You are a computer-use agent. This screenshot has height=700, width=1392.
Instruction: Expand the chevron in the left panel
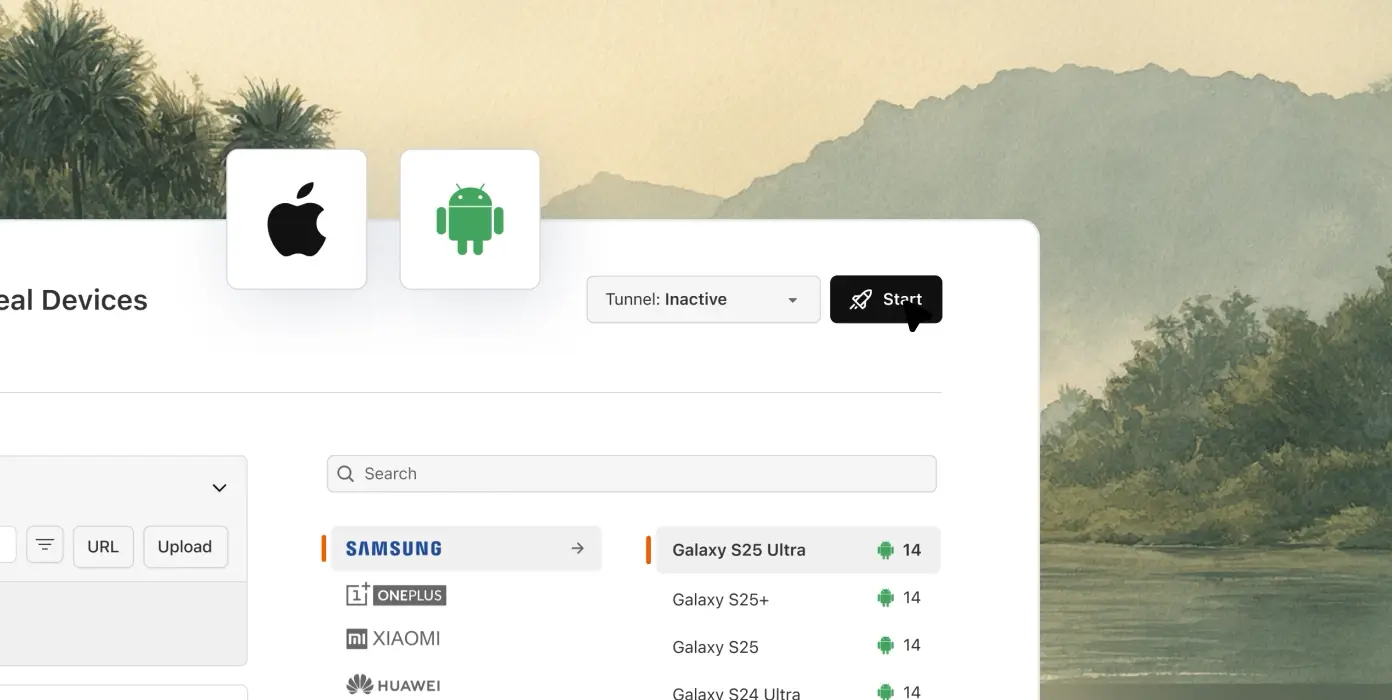tap(219, 488)
